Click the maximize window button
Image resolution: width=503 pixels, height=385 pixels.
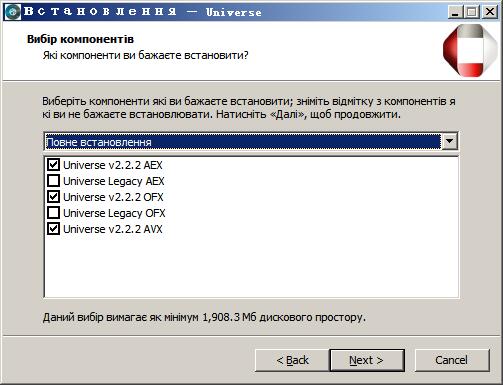click(x=471, y=12)
